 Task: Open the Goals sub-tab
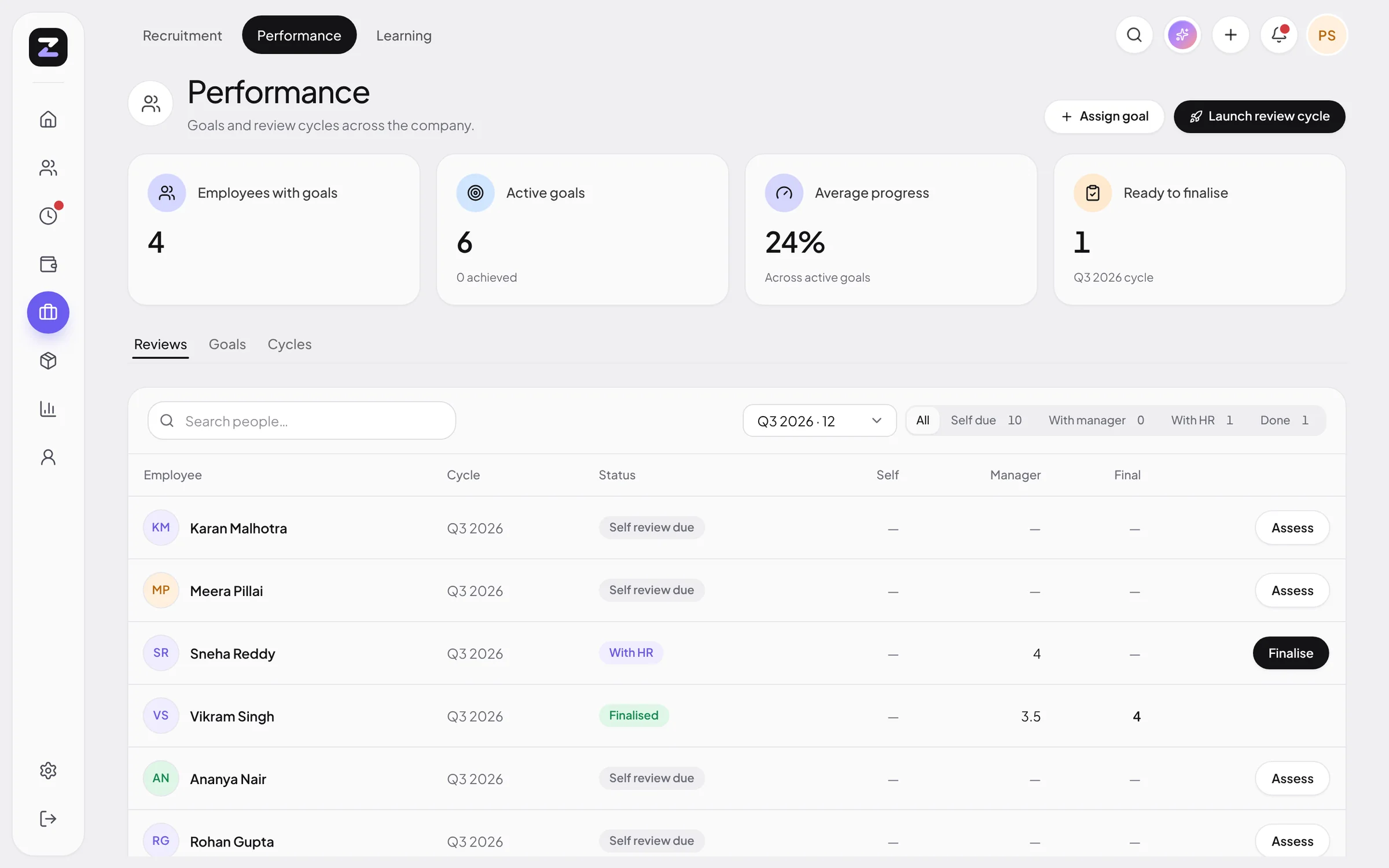(227, 344)
